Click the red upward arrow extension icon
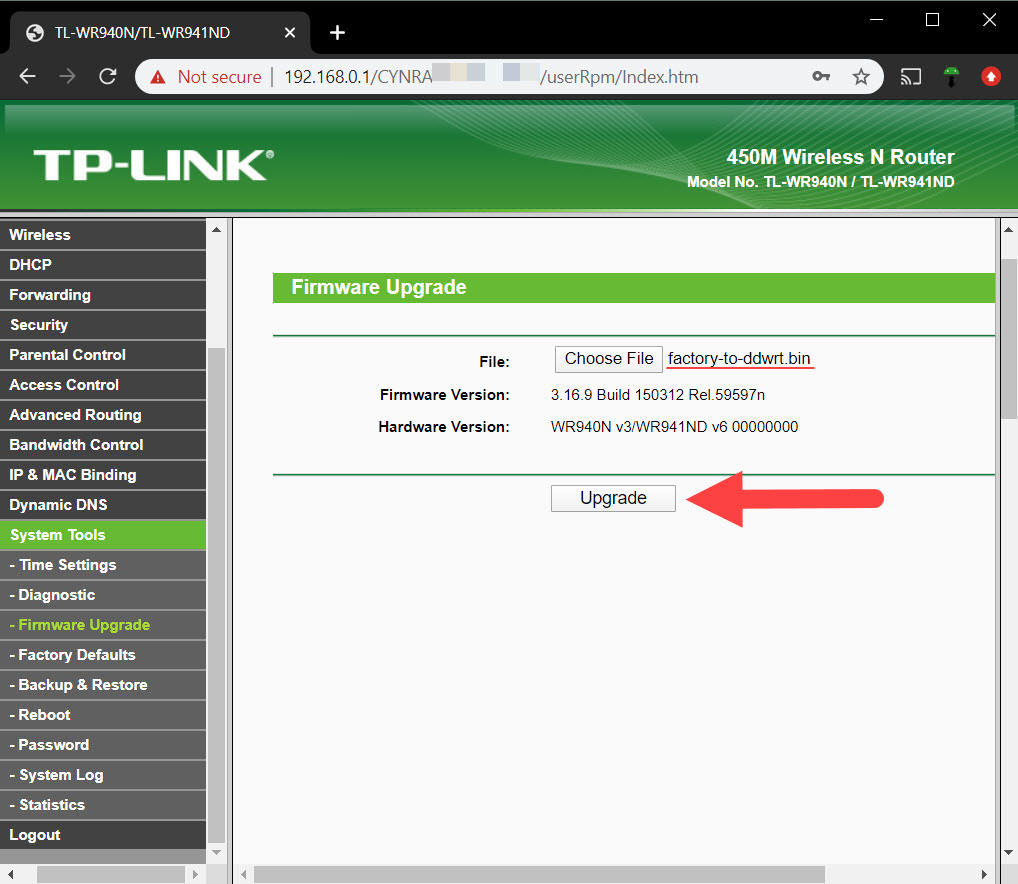This screenshot has height=884, width=1018. 990,77
